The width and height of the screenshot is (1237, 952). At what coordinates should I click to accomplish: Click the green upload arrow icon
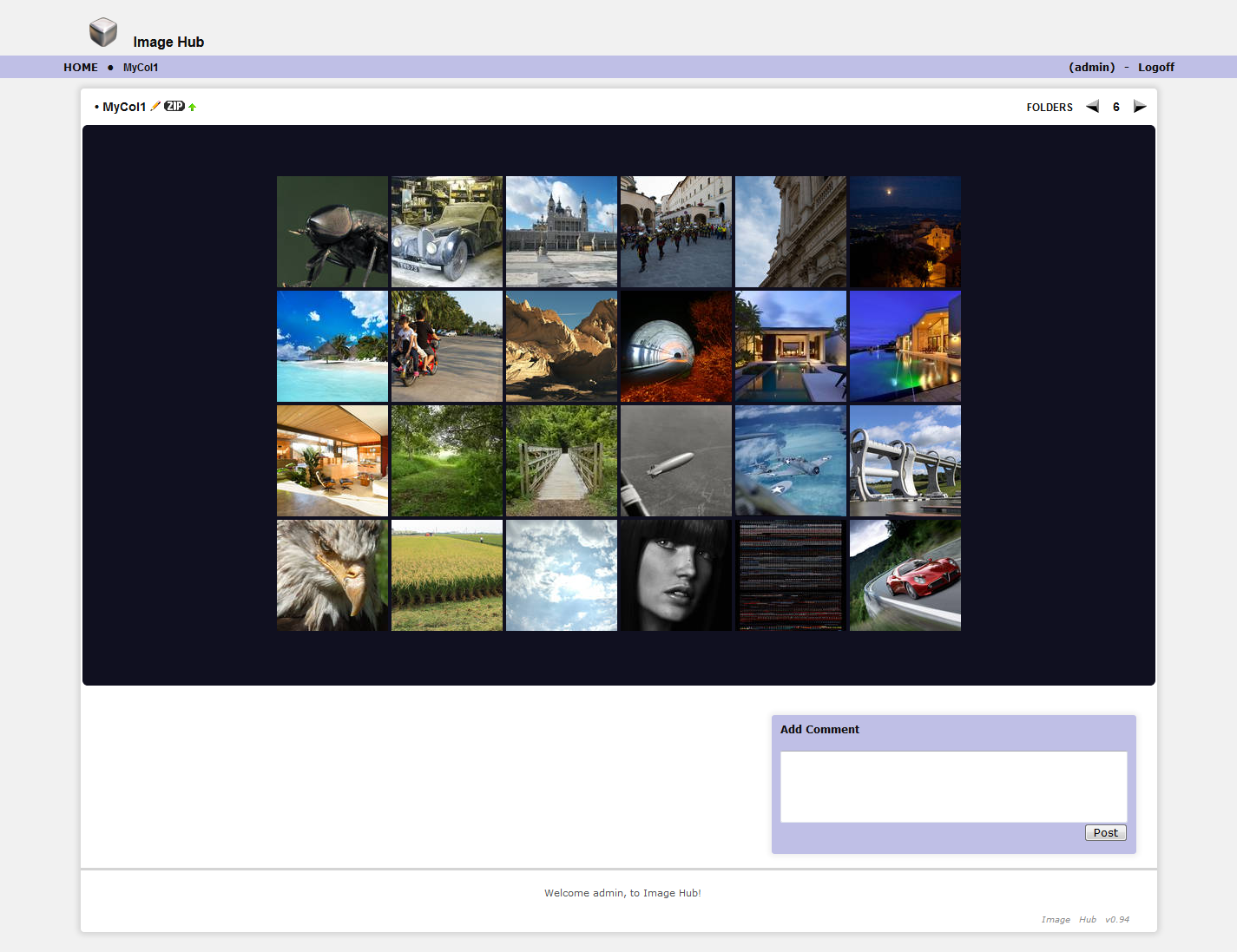tap(193, 107)
